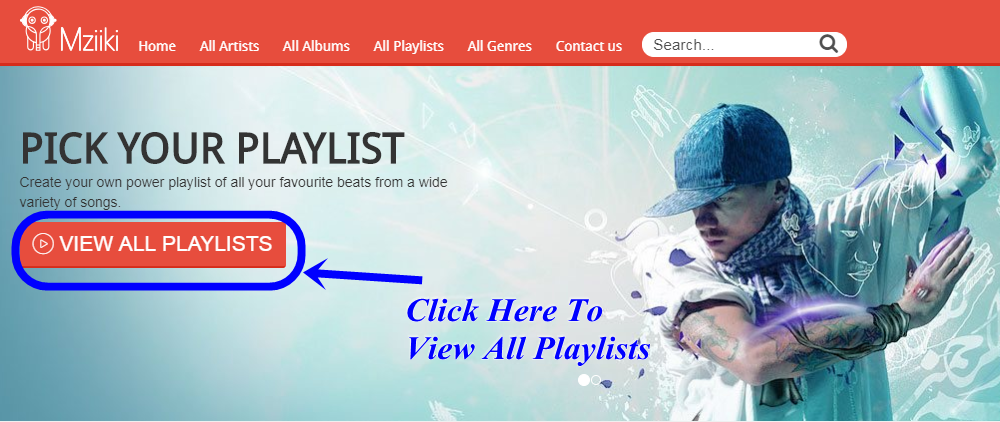The image size is (1000, 422).
Task: Click the playlist description paragraph text
Action: pos(233,193)
